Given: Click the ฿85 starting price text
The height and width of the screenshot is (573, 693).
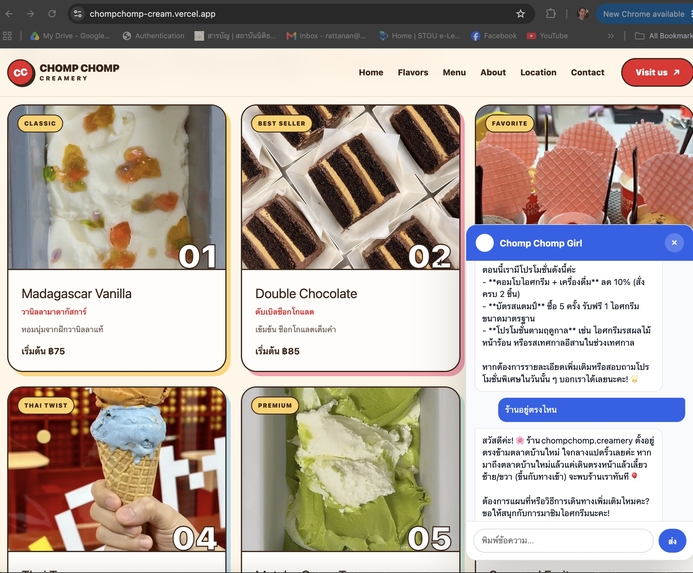Looking at the screenshot, I should [277, 351].
